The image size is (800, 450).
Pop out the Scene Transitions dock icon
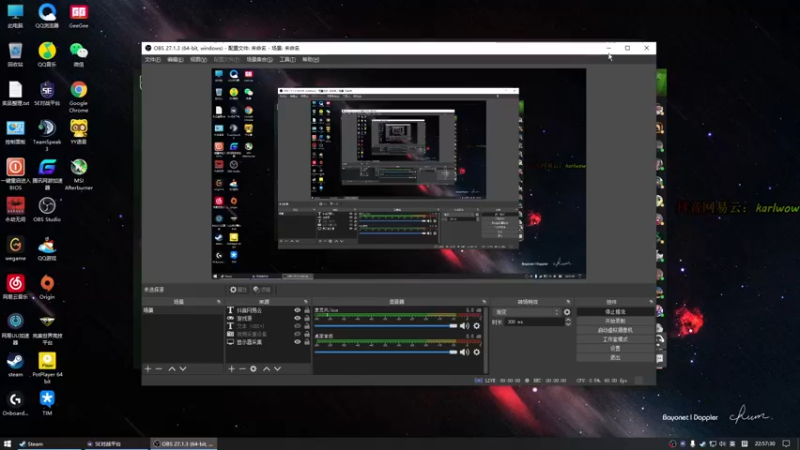click(x=568, y=302)
